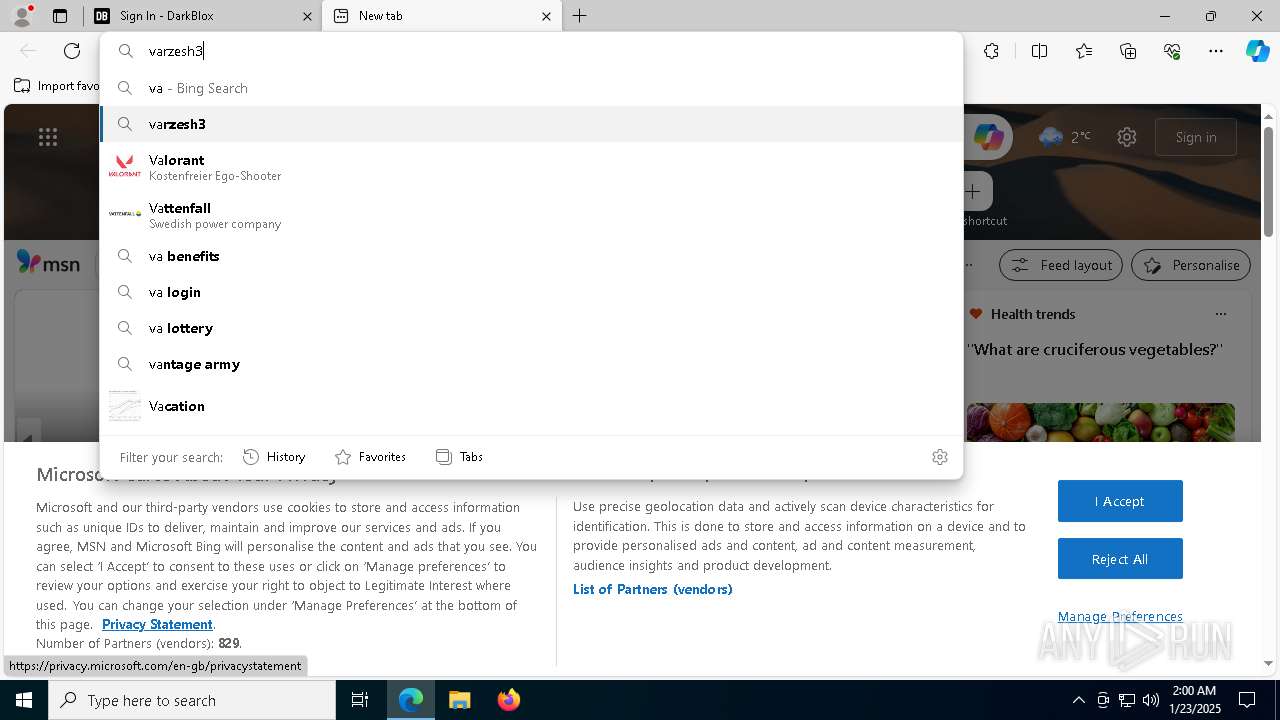
Task: Open a new tab with plus button
Action: click(x=579, y=16)
